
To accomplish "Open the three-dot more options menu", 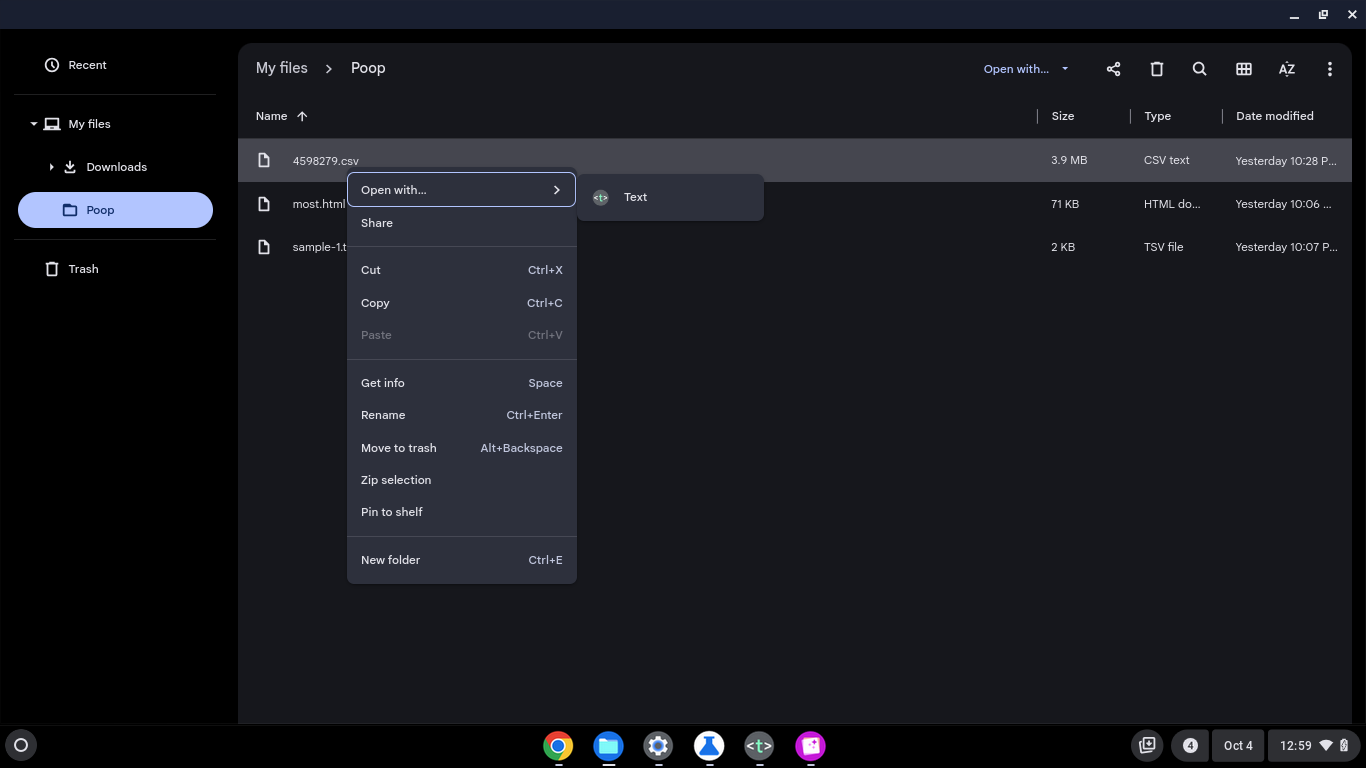I will pyautogui.click(x=1329, y=69).
